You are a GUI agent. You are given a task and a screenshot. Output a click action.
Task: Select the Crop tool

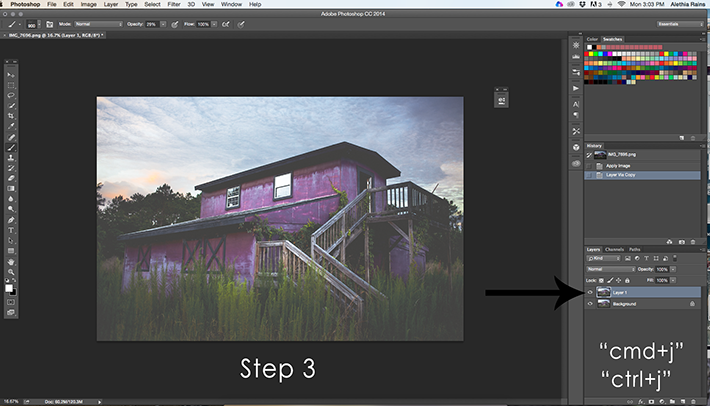tap(11, 116)
